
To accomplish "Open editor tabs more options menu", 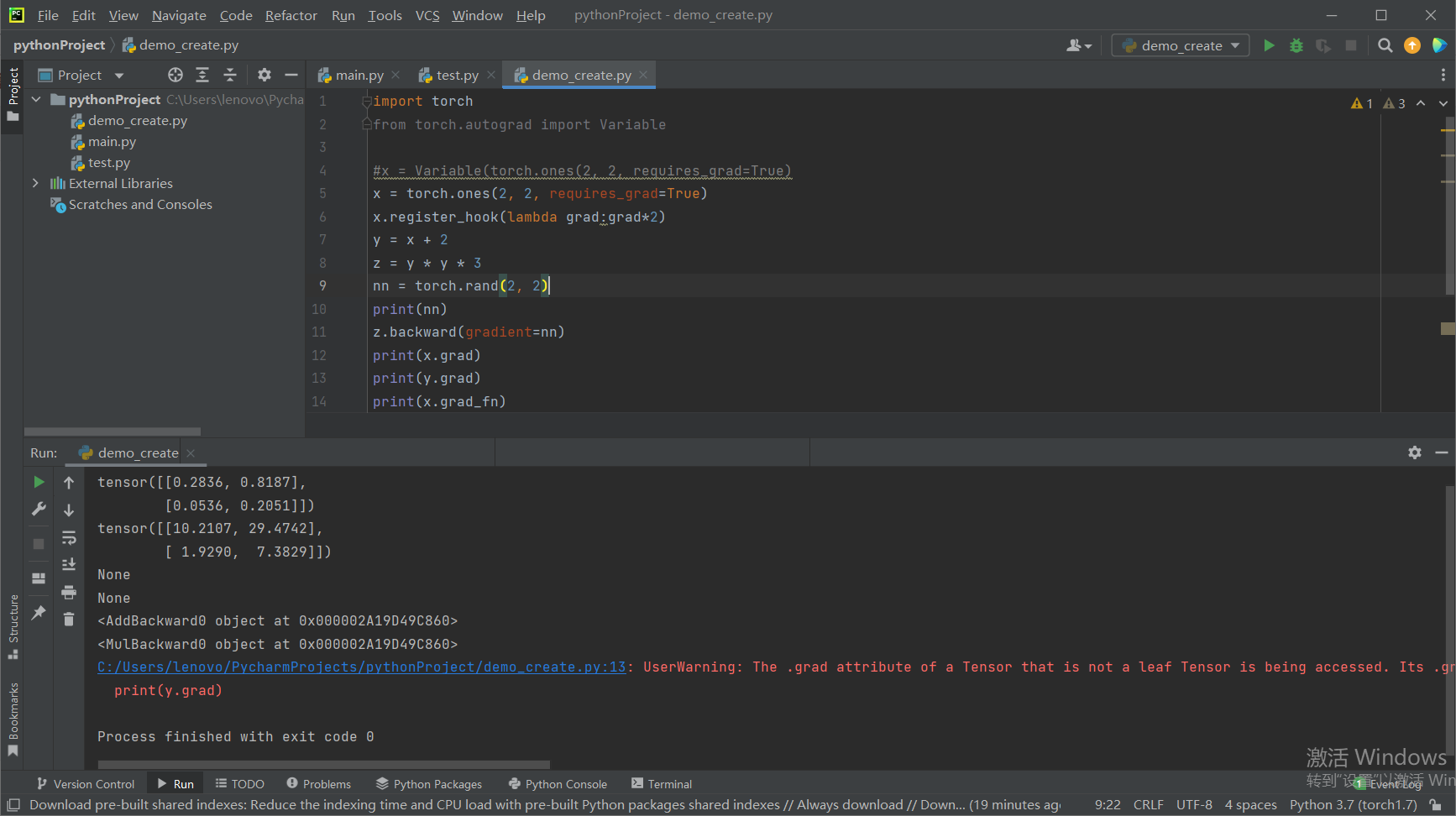I will (1443, 75).
